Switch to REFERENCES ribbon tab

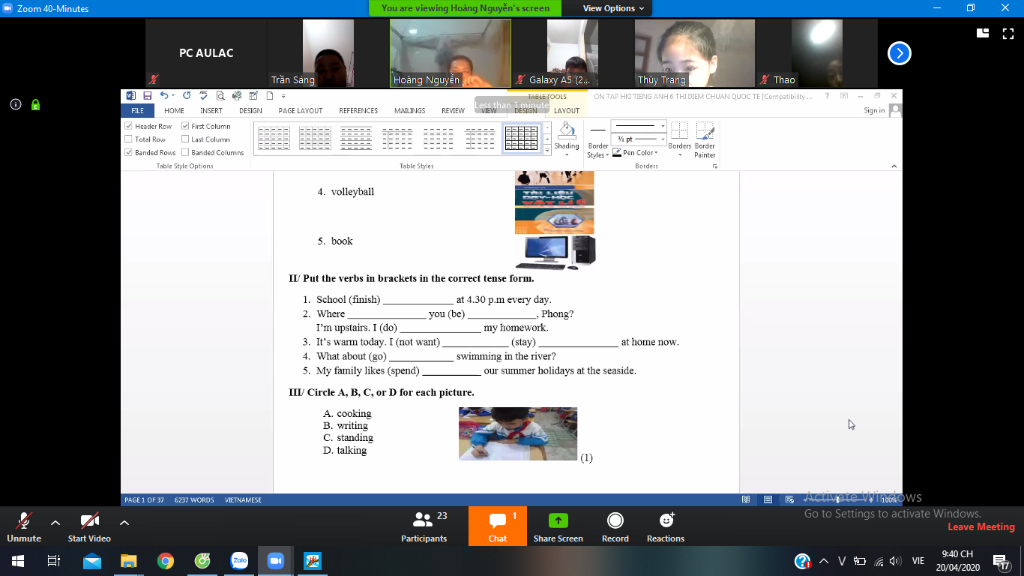pyautogui.click(x=358, y=110)
